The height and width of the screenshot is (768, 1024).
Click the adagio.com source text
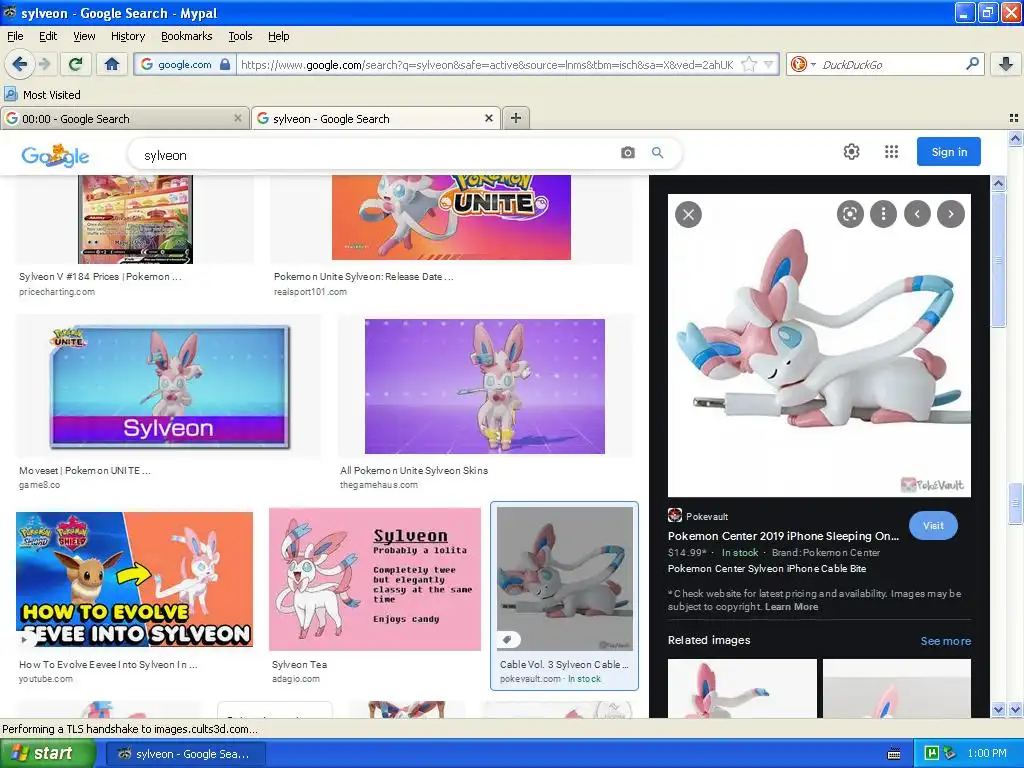(296, 679)
